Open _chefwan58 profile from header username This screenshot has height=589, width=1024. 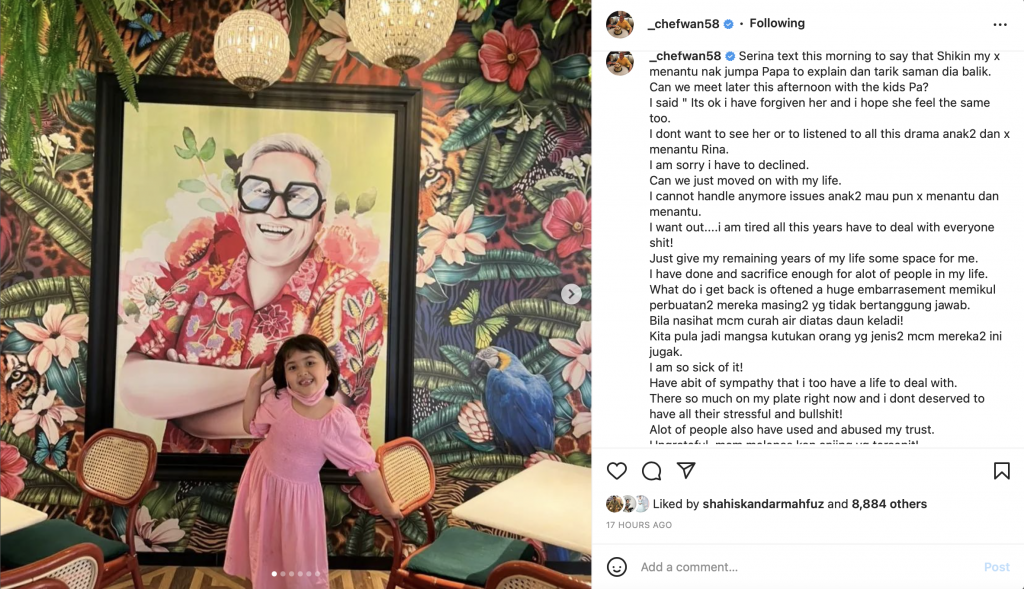[683, 24]
